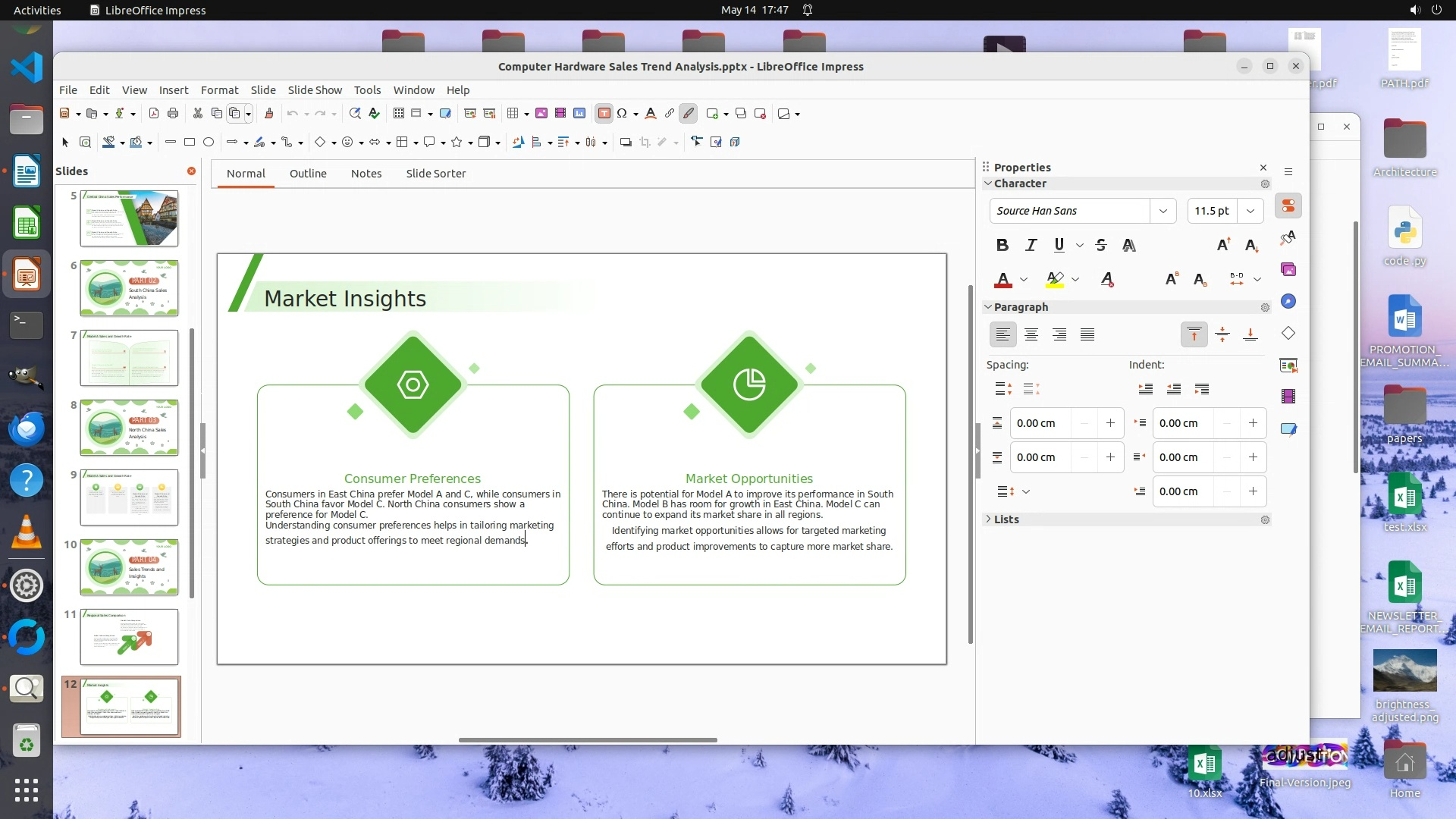Click the Insert Special Character icon
1456x819 pixels.
(622, 114)
